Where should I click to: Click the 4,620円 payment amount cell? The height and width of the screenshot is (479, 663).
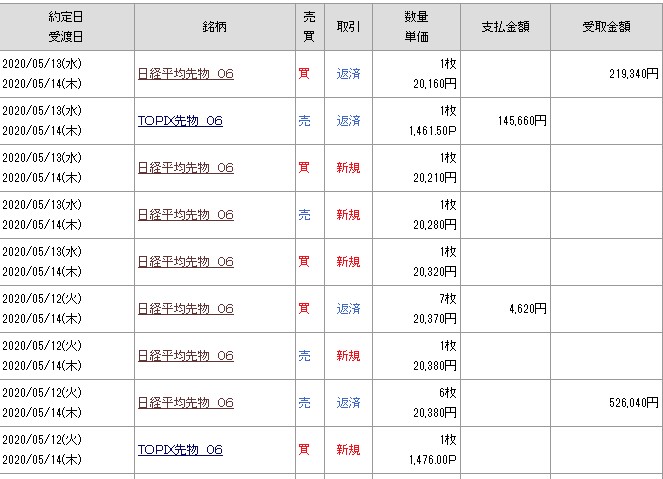point(527,308)
